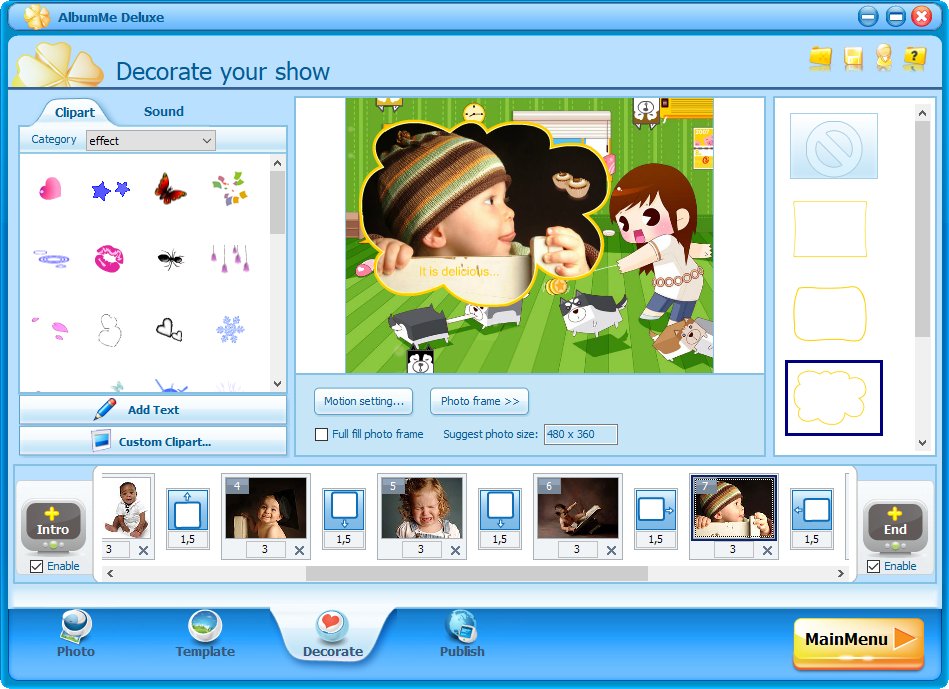949x689 pixels.
Task: Select the pink heart clipart
Action: [x=50, y=188]
